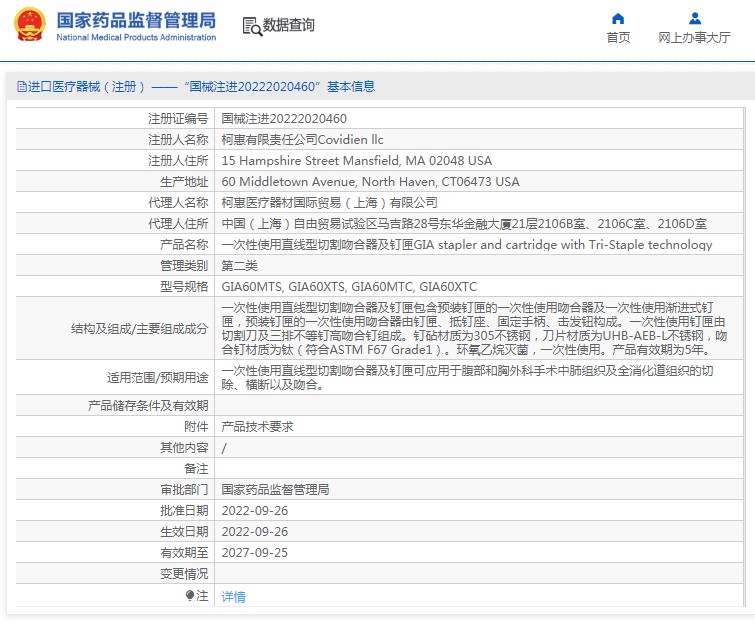Select agent address 中国(上海)自由贸易试验区 cell
Image resolution: width=755 pixels, height=626 pixels.
(464, 224)
